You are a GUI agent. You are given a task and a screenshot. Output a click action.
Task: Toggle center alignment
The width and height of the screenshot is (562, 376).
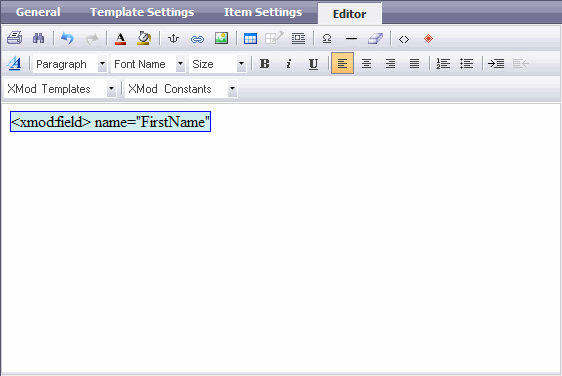tap(366, 64)
